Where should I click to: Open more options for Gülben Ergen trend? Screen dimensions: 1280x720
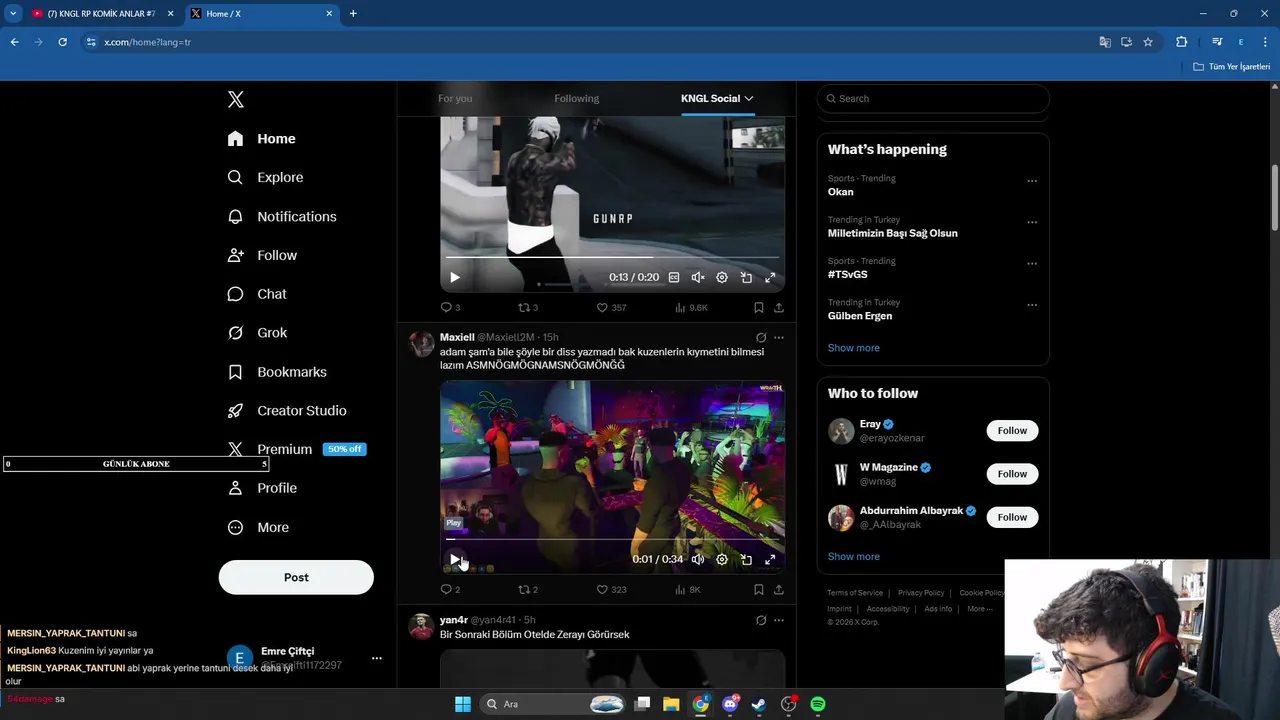click(1032, 305)
